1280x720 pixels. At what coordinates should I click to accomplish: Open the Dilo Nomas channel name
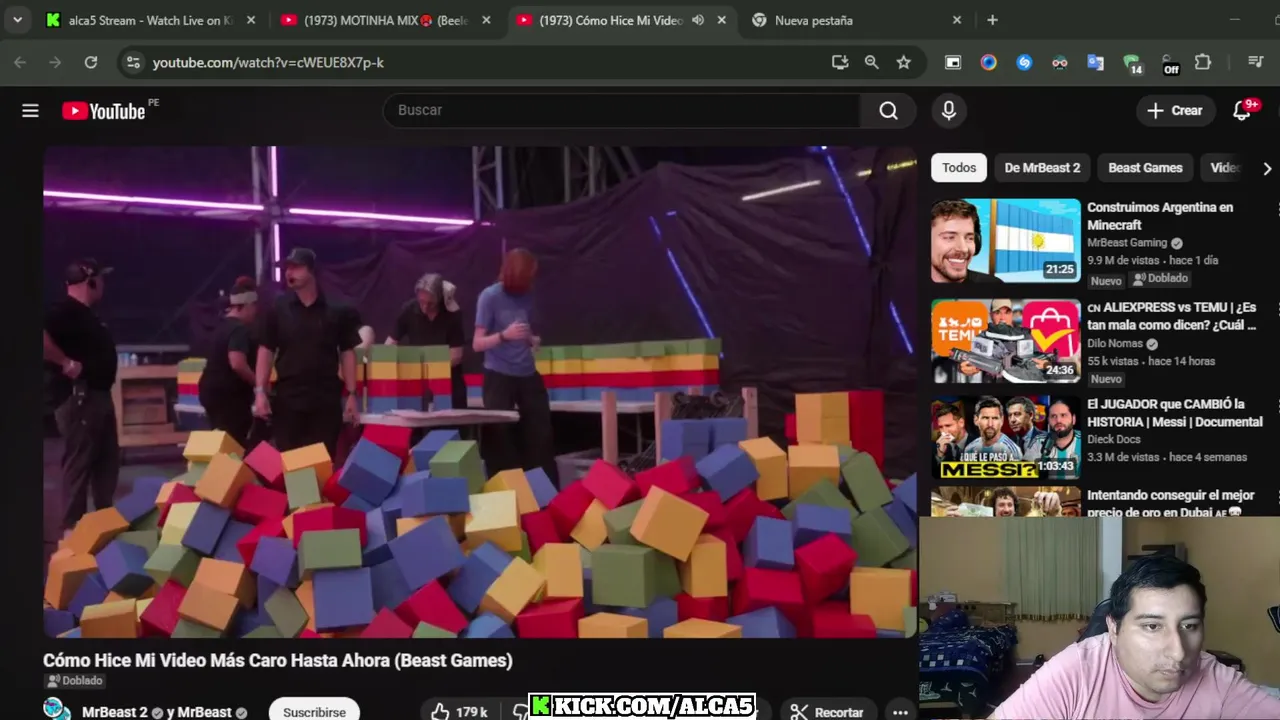pos(1115,344)
